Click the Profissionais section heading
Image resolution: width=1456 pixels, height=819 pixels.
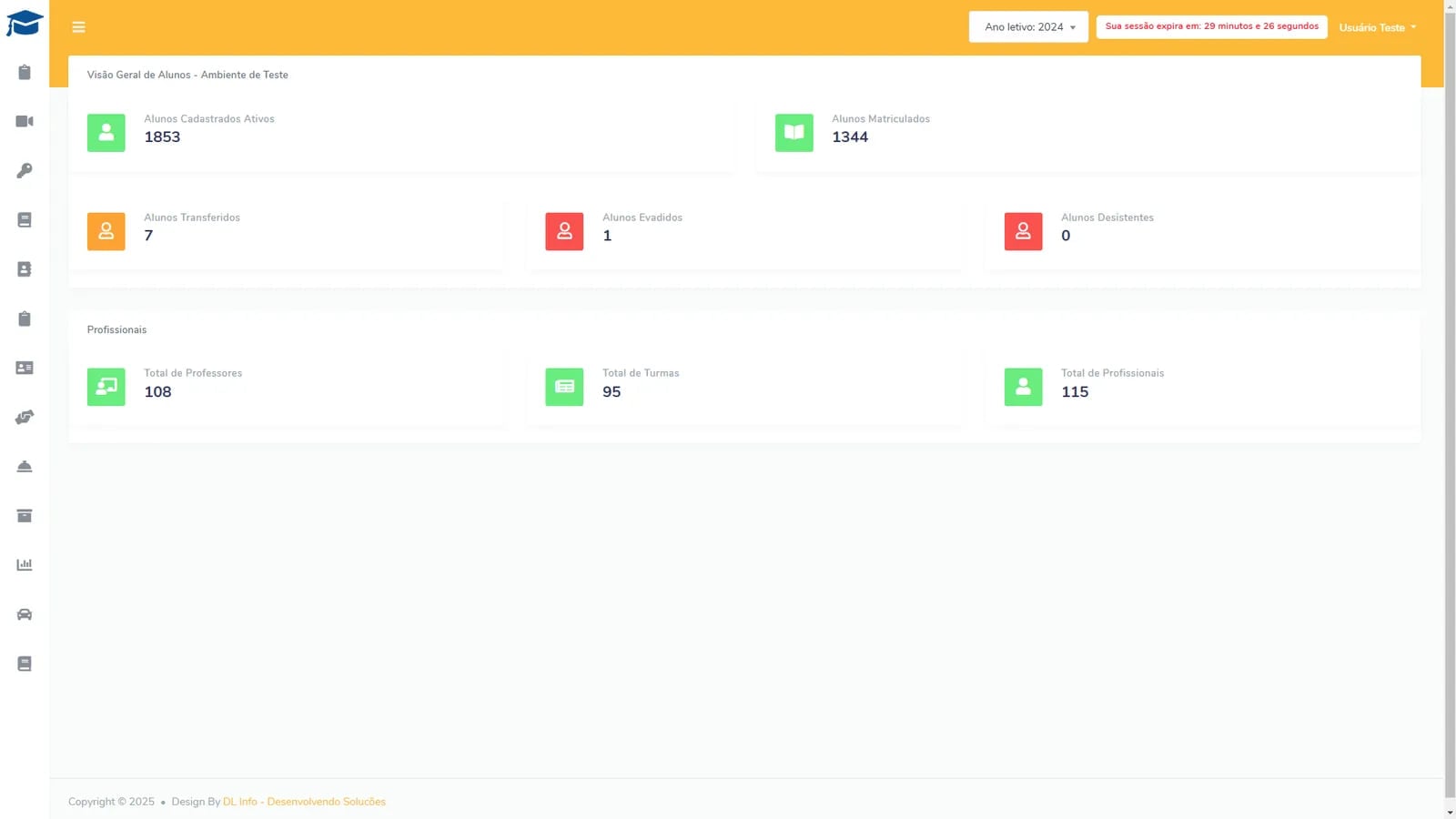(116, 329)
